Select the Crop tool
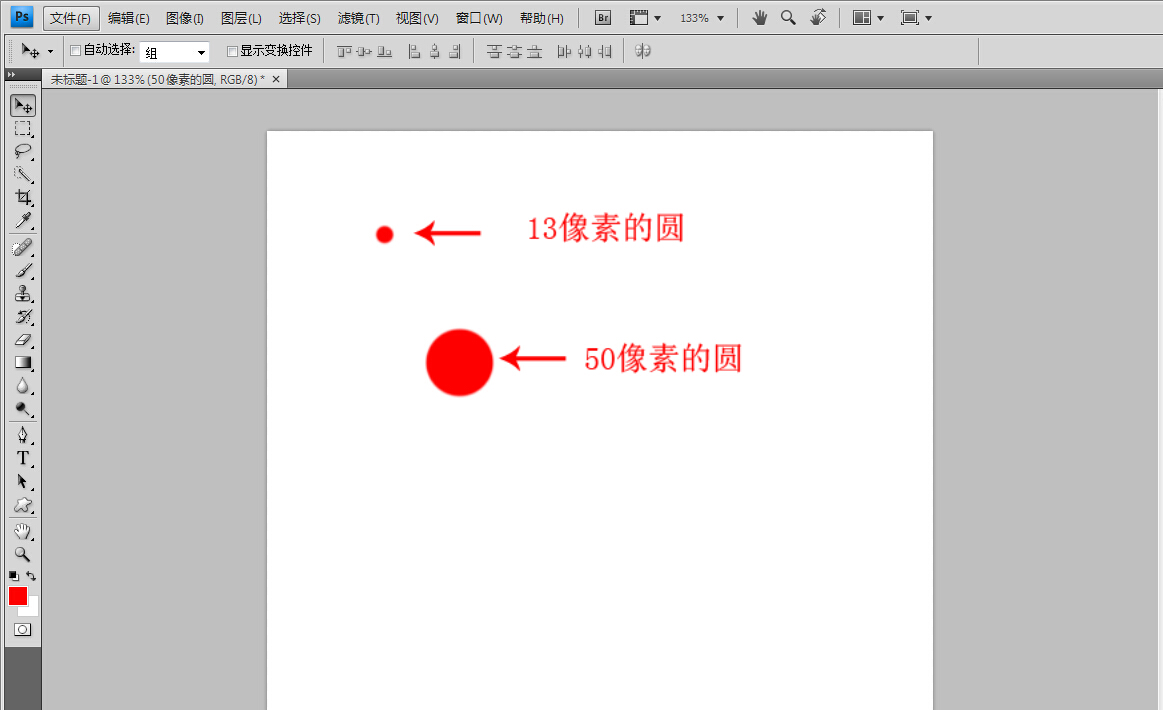This screenshot has width=1163, height=710. coord(23,197)
